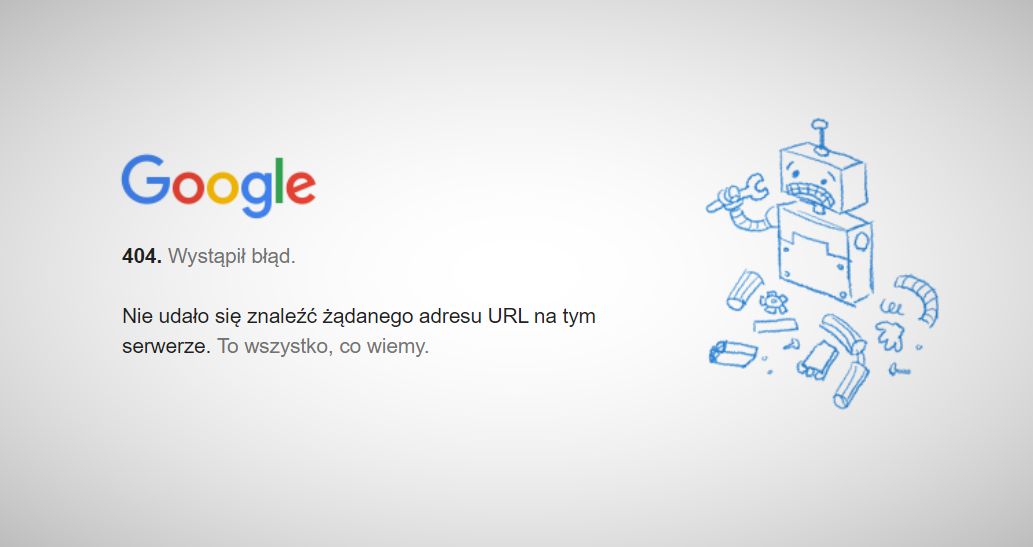Click the robot's antenna
Screen dimensions: 1033x547
[820, 136]
